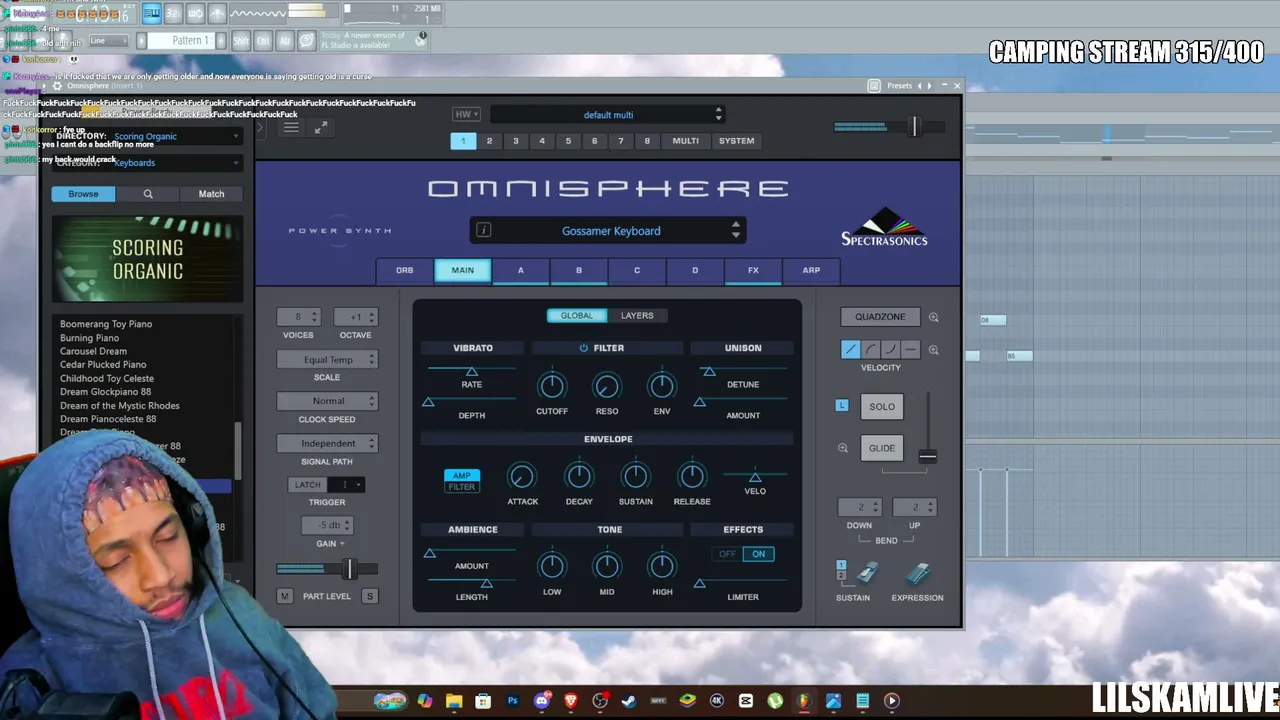The image size is (1280, 720).
Task: Select part 2 button
Action: click(x=489, y=141)
